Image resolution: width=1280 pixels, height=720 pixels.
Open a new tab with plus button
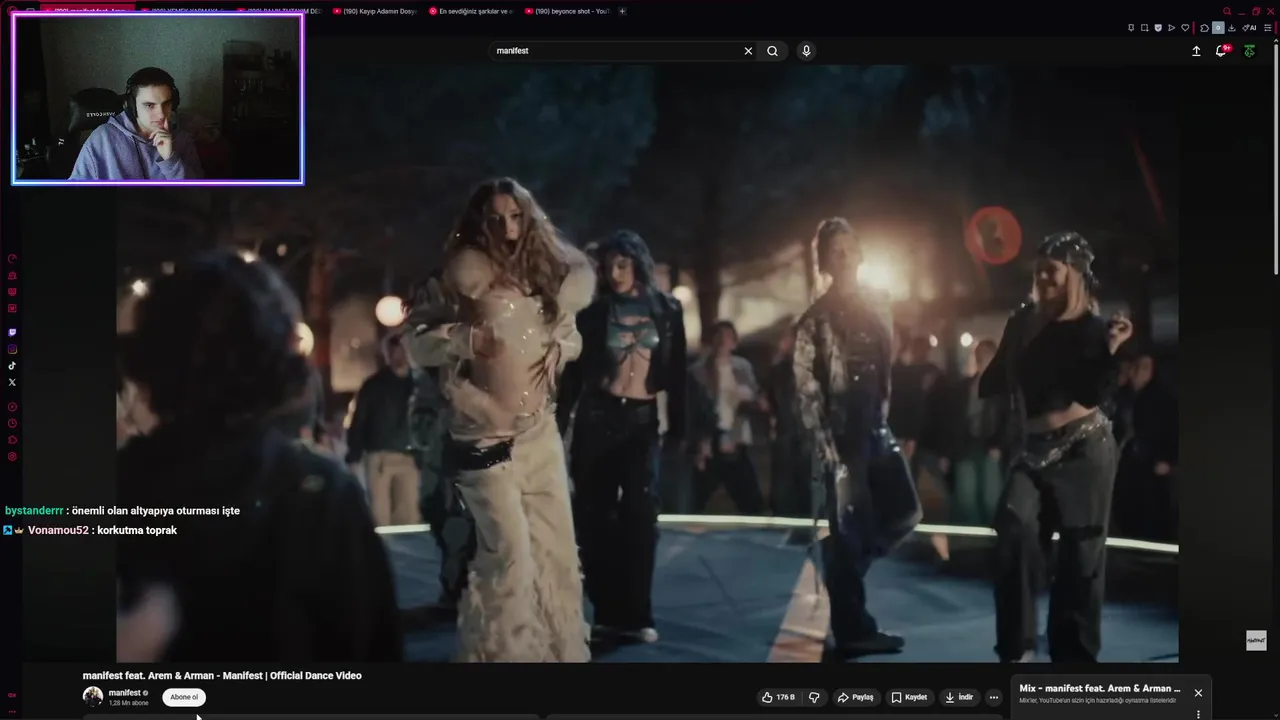tap(622, 11)
